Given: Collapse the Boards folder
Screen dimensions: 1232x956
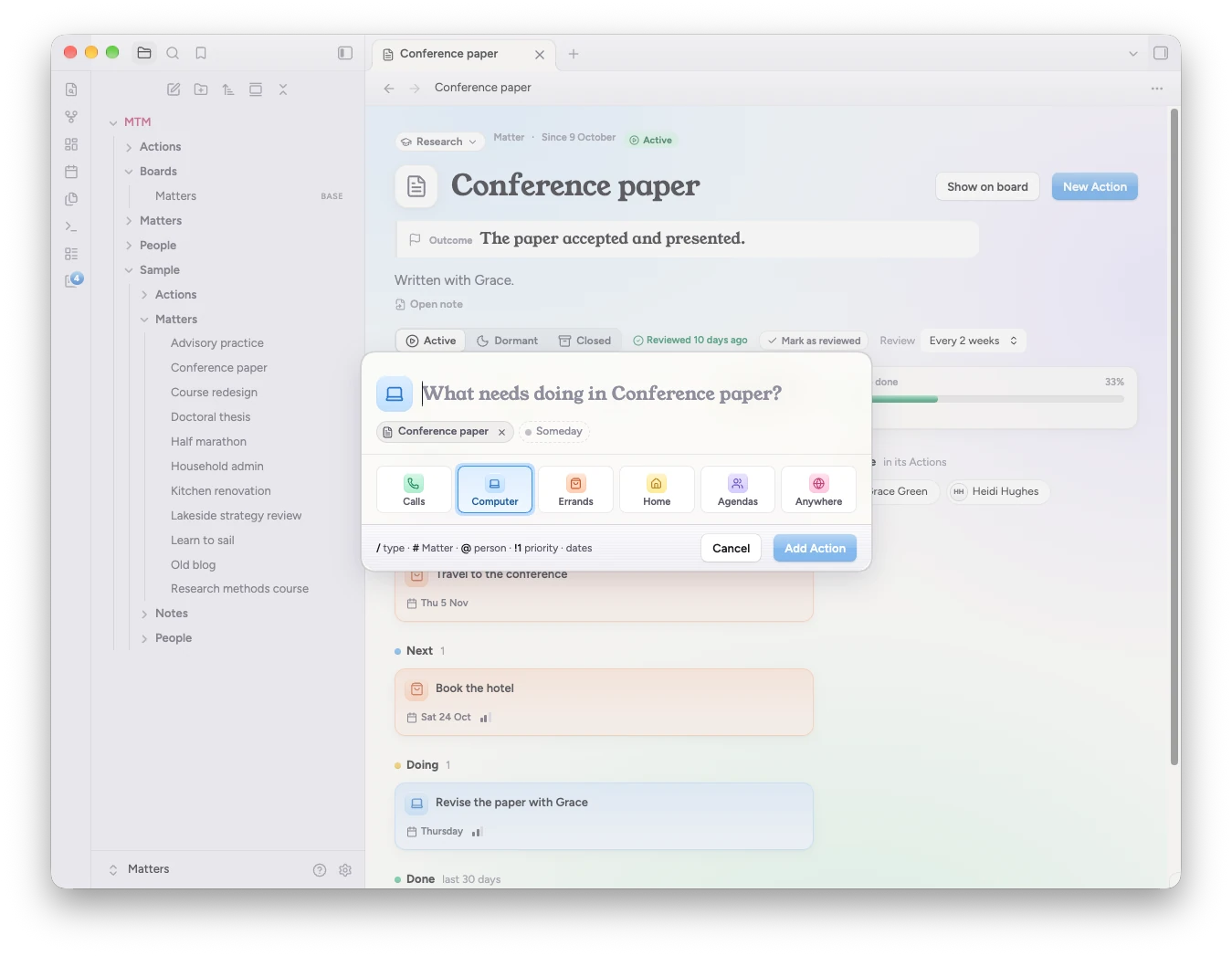Looking at the screenshot, I should [129, 172].
